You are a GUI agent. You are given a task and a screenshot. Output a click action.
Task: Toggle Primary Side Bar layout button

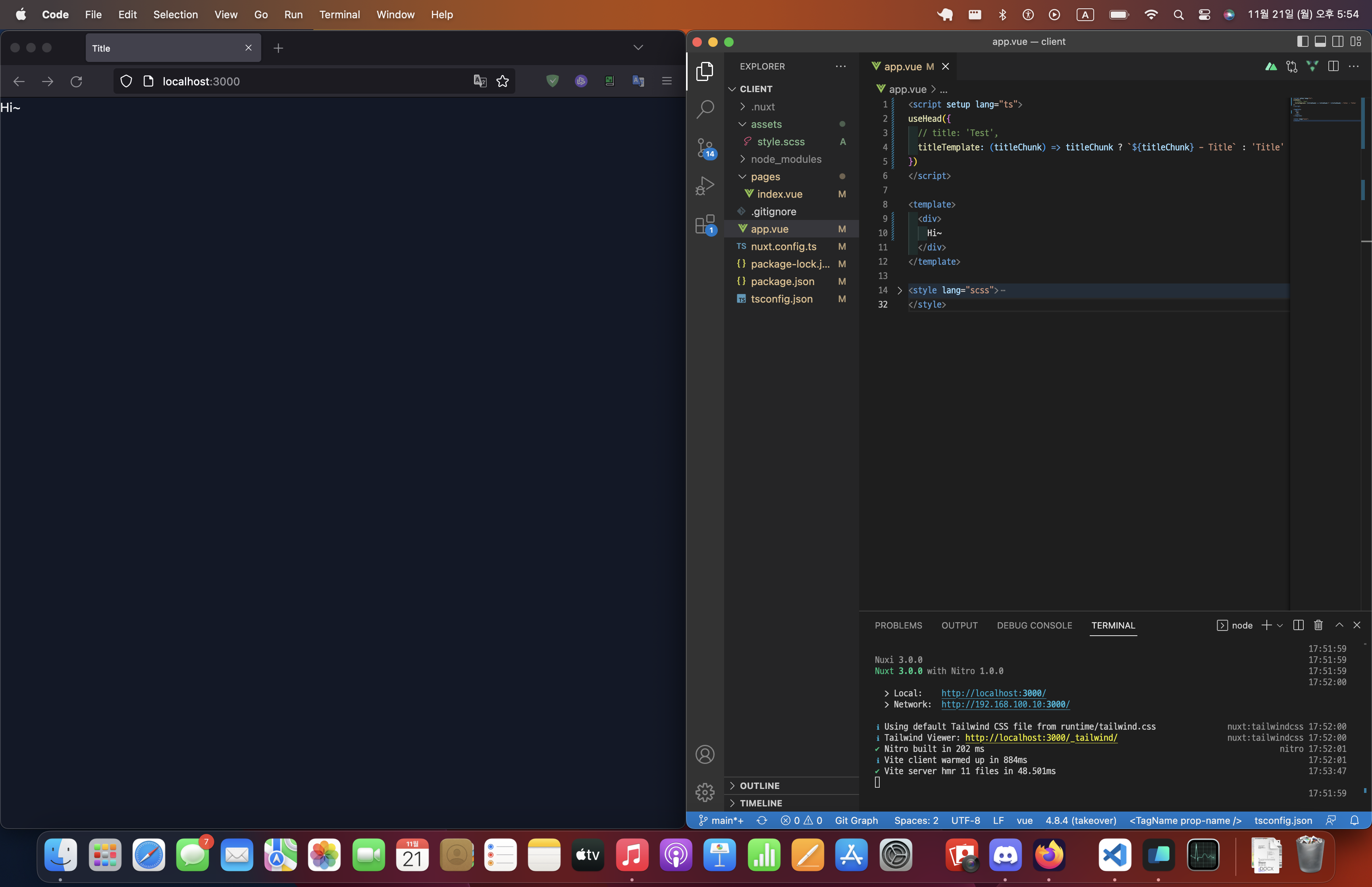point(1303,41)
